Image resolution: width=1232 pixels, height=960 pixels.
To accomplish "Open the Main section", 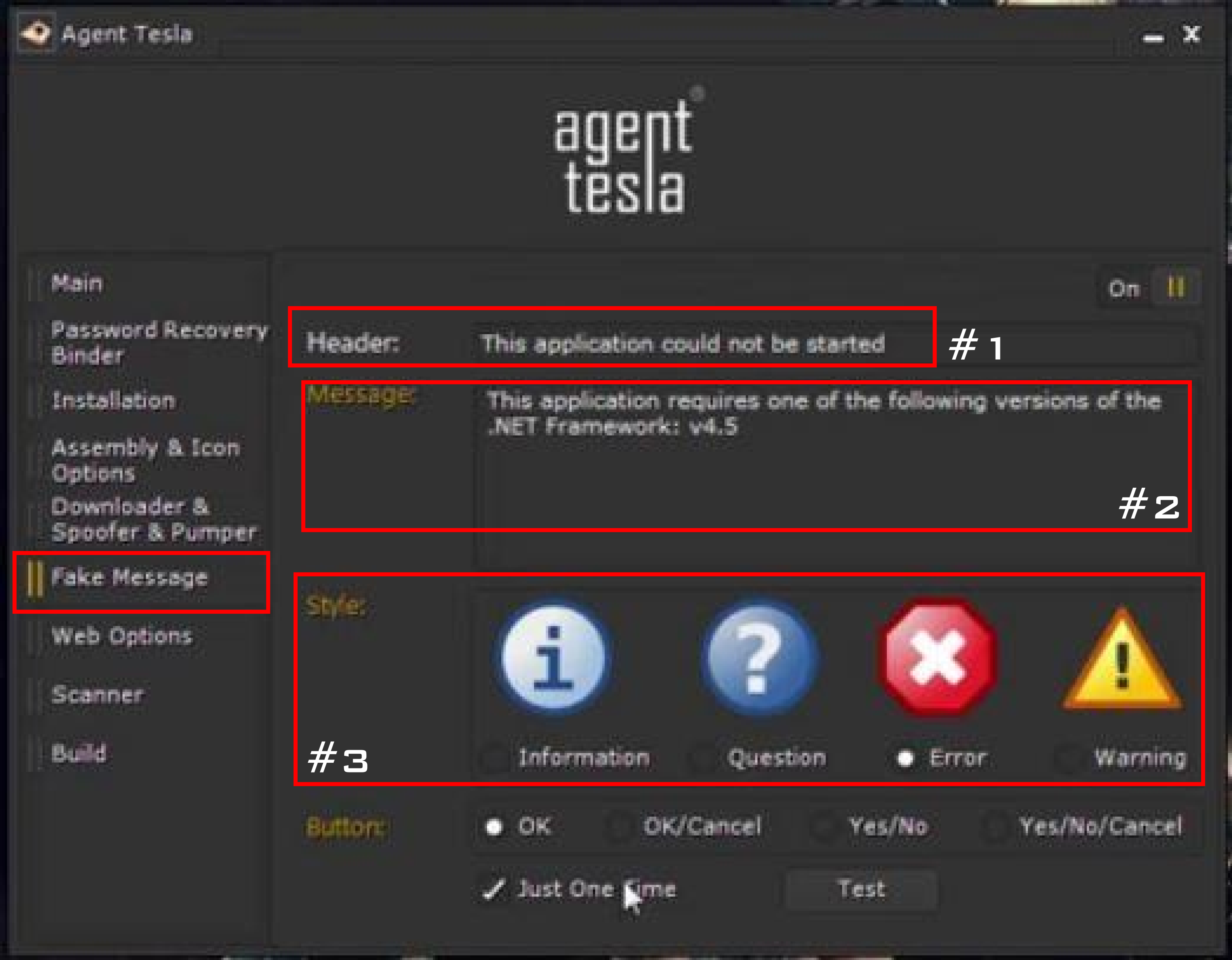I will click(x=77, y=283).
